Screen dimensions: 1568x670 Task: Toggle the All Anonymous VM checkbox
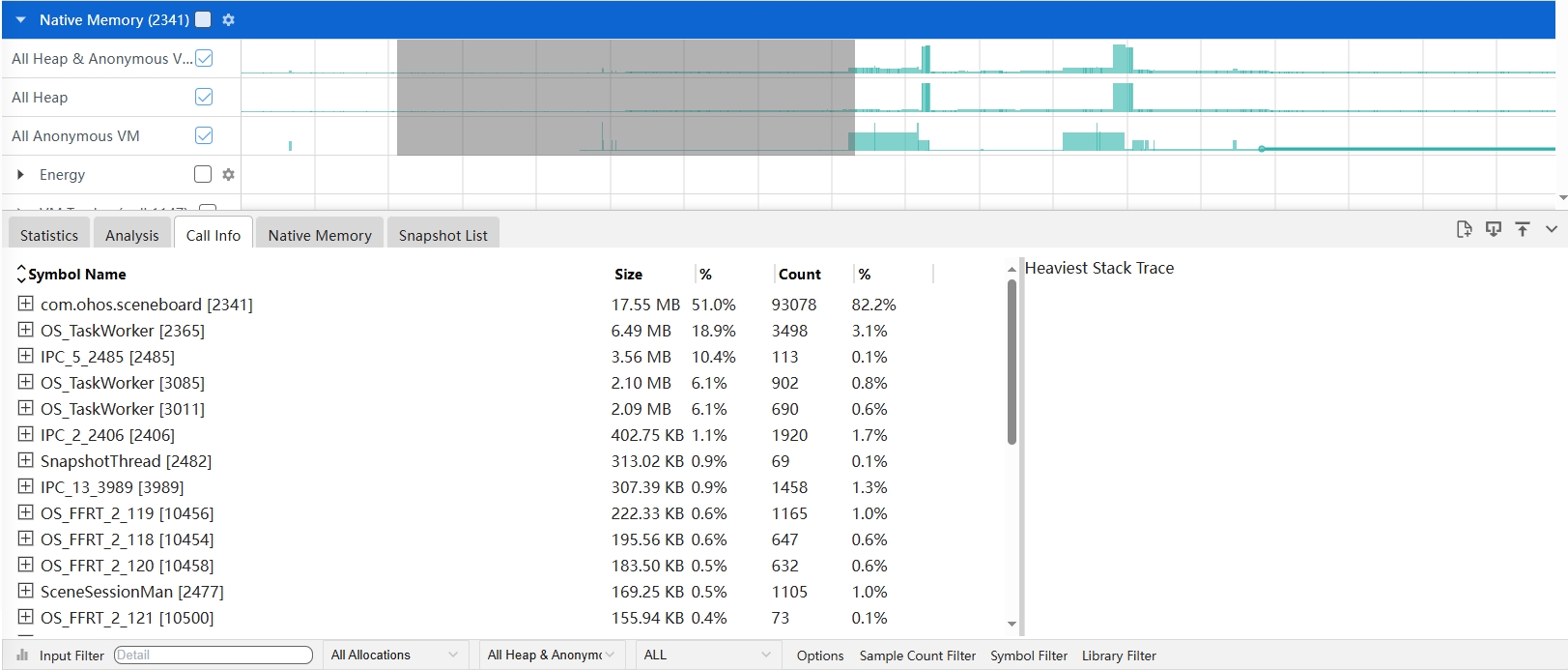pyautogui.click(x=204, y=135)
